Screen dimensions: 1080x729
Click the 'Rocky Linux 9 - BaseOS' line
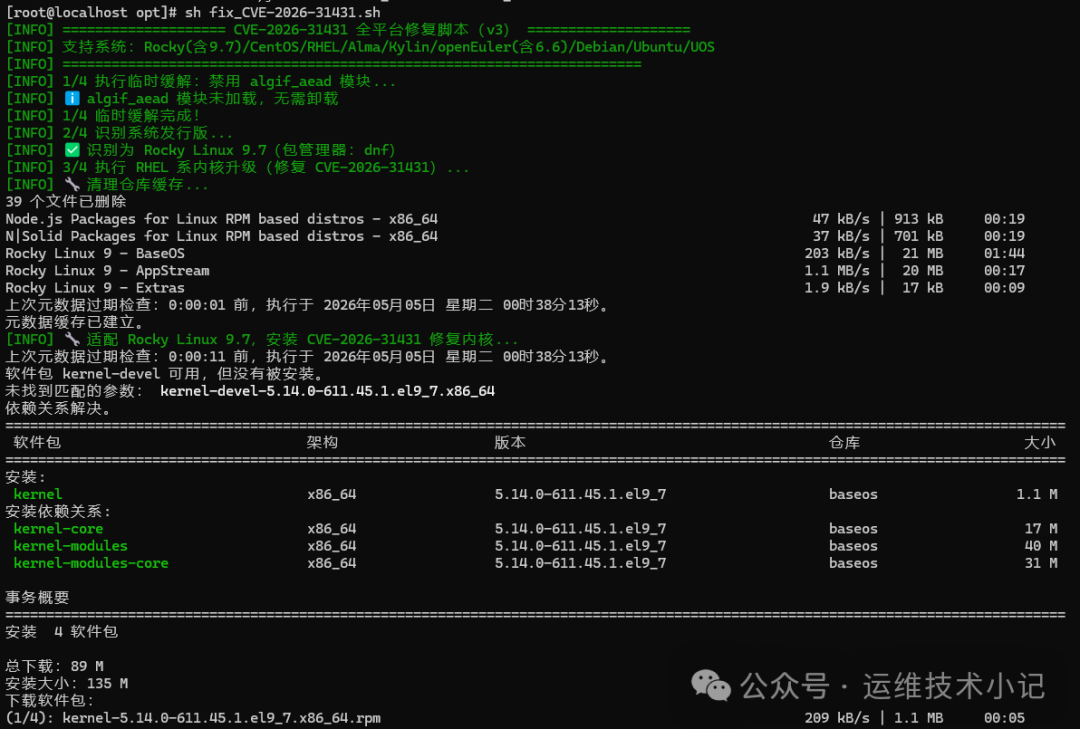tap(515, 254)
